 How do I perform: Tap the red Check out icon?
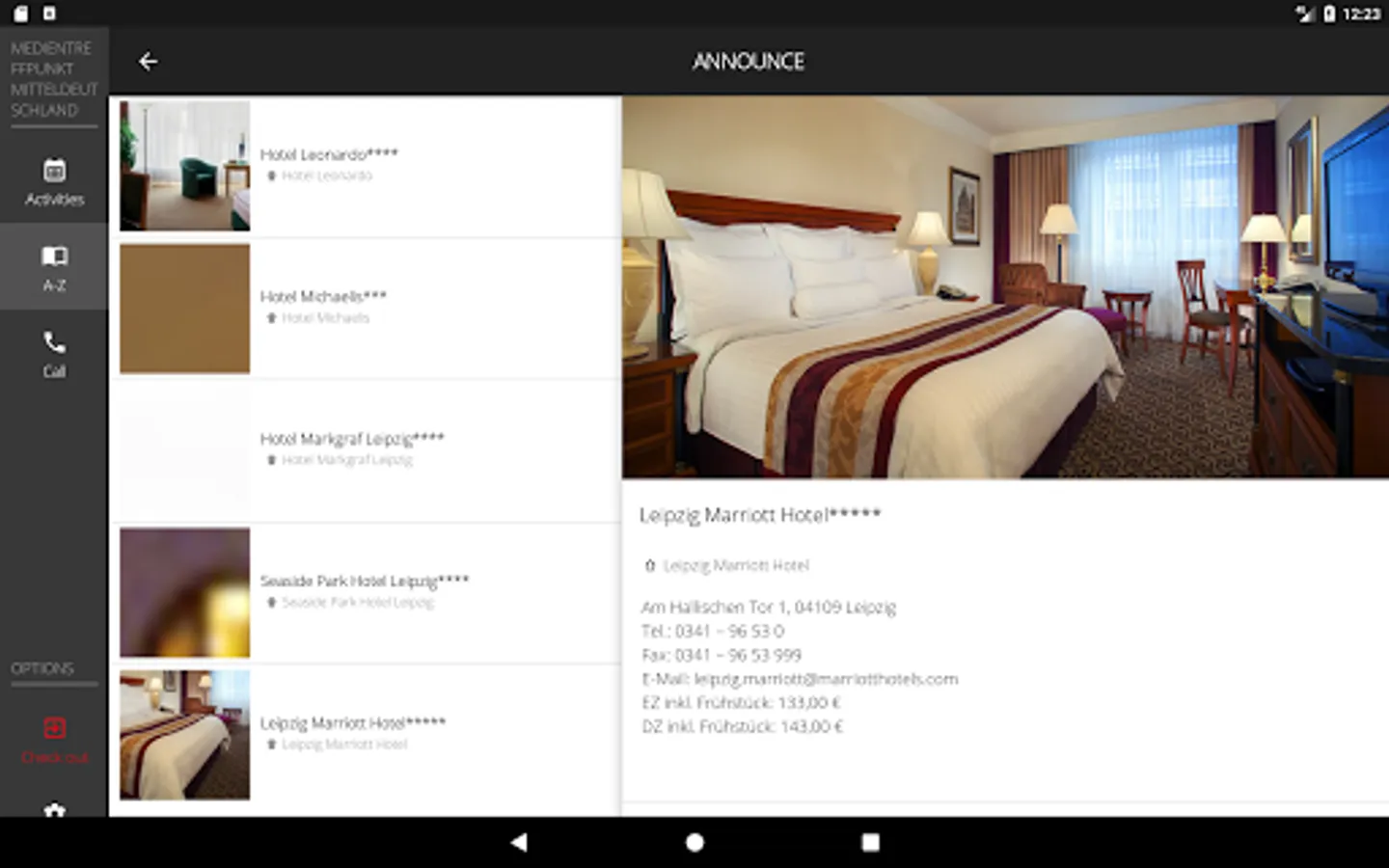click(x=54, y=727)
